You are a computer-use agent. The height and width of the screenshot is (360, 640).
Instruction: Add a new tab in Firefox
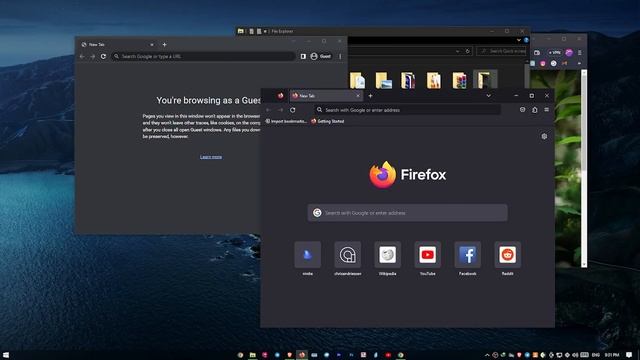click(x=370, y=96)
